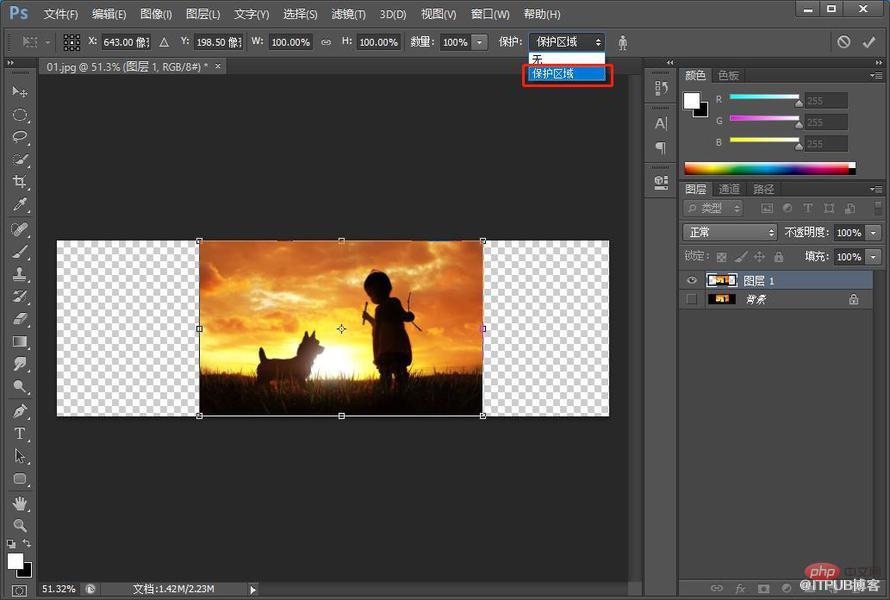
Task: Select the Lasso tool
Action: click(x=20, y=137)
